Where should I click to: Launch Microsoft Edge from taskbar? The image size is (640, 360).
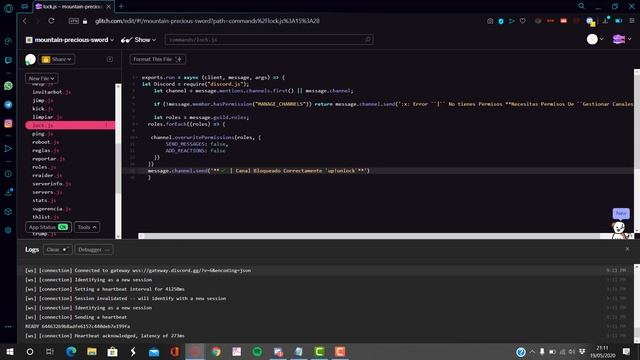(x=71, y=351)
